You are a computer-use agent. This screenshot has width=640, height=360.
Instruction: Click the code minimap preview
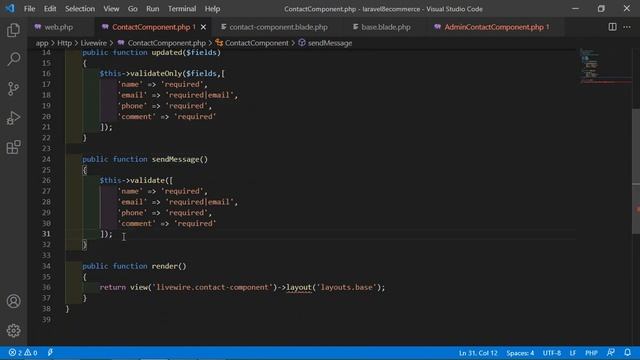tap(605, 65)
